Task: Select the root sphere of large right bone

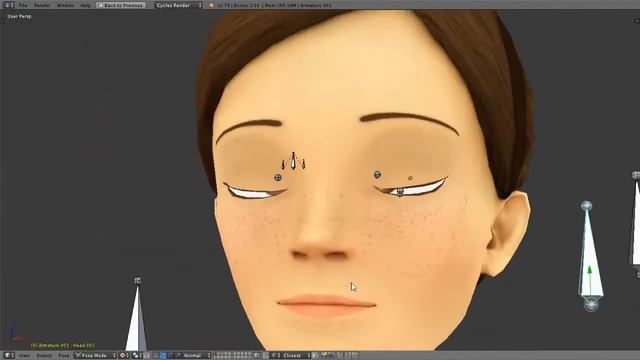Action: (591, 305)
